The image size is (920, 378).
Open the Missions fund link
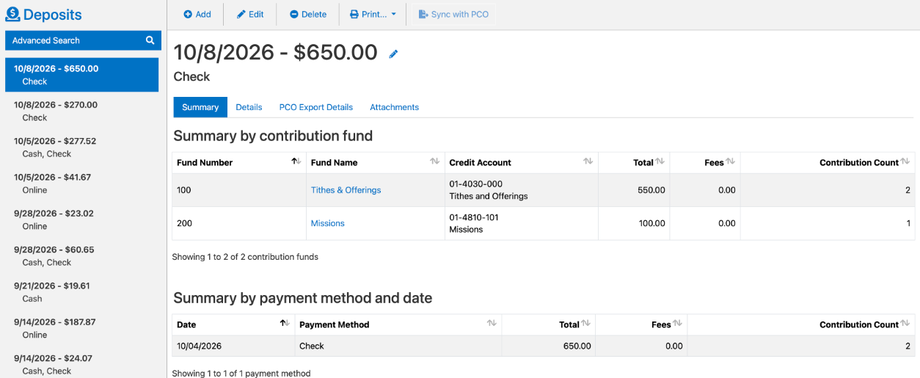point(327,223)
